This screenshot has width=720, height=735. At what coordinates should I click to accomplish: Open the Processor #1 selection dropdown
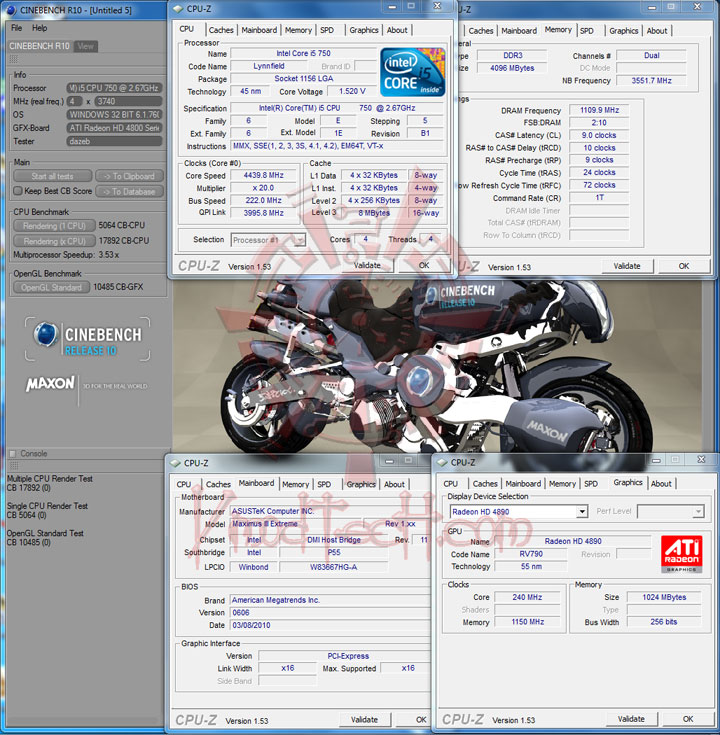(x=268, y=240)
